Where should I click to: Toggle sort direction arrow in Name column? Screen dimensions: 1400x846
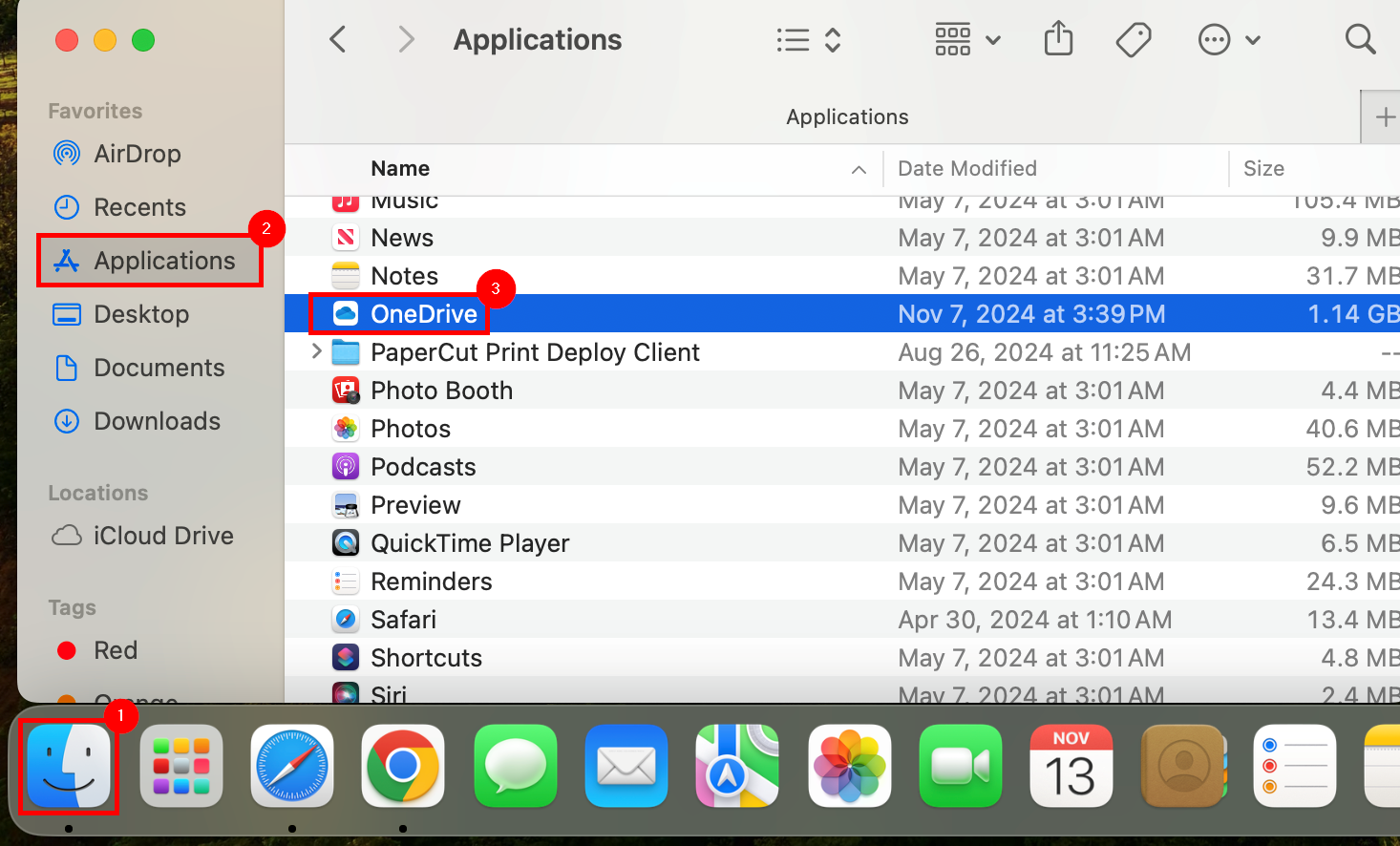859,169
